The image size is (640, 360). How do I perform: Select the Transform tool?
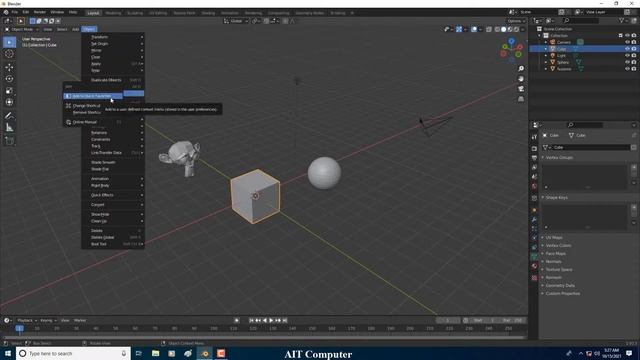[9, 102]
